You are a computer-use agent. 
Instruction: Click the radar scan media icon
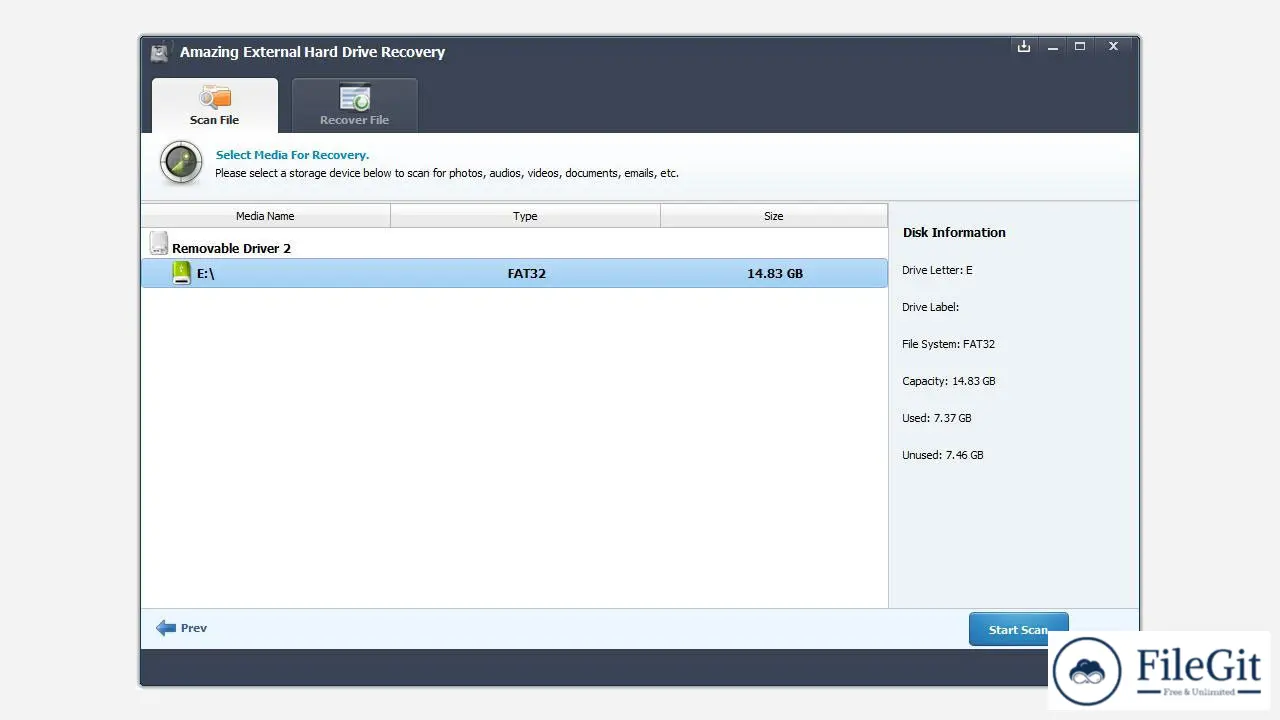pyautogui.click(x=181, y=163)
